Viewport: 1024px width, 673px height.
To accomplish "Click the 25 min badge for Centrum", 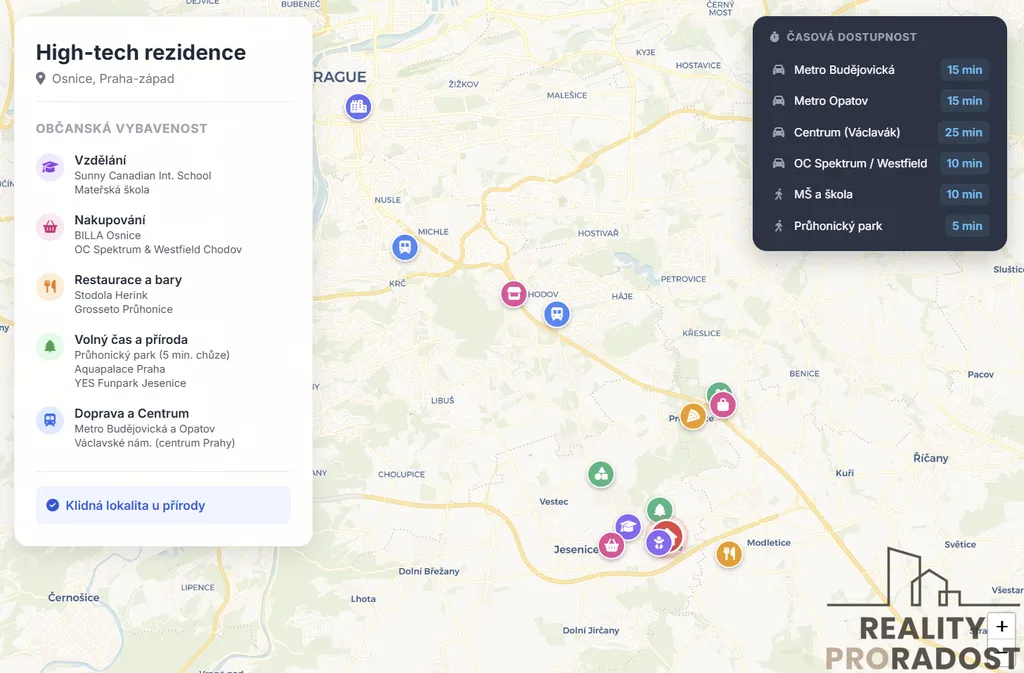I will 963,132.
